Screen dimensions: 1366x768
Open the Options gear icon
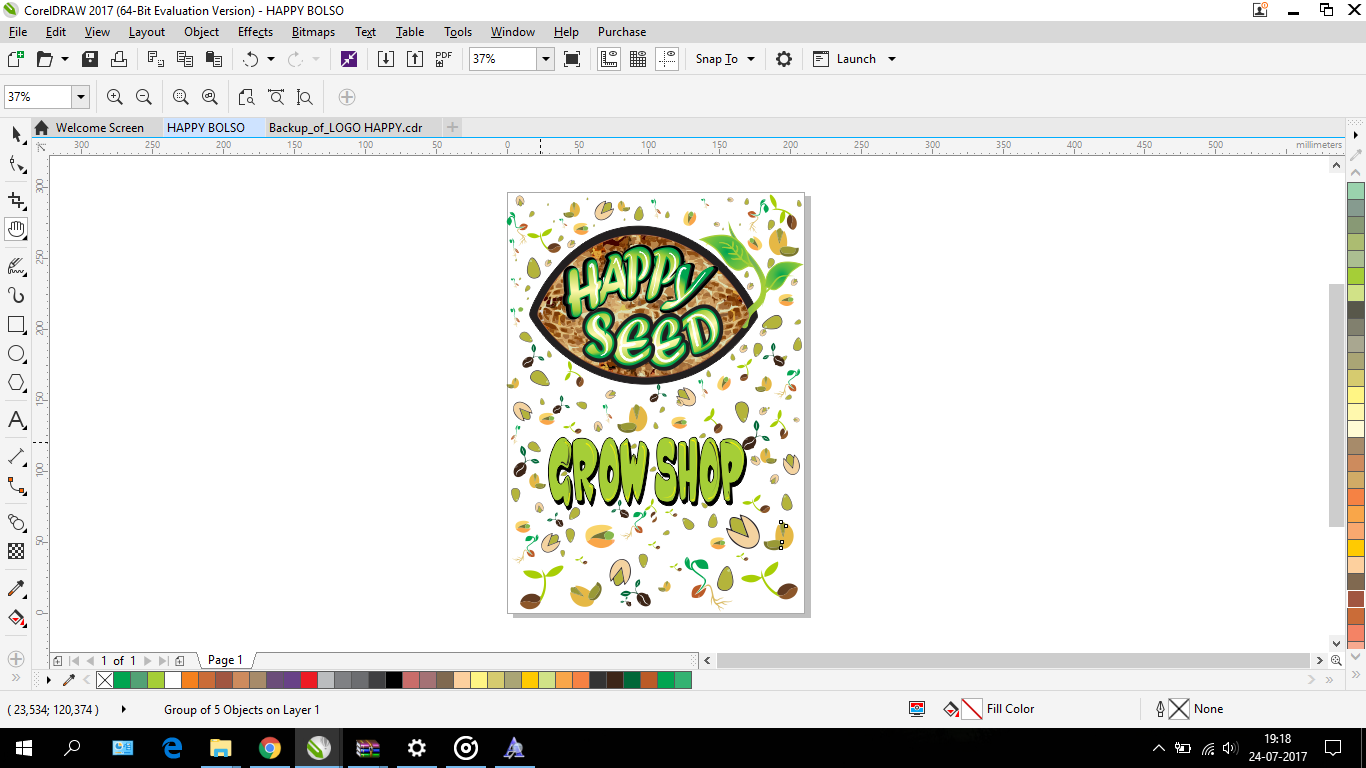(x=784, y=59)
